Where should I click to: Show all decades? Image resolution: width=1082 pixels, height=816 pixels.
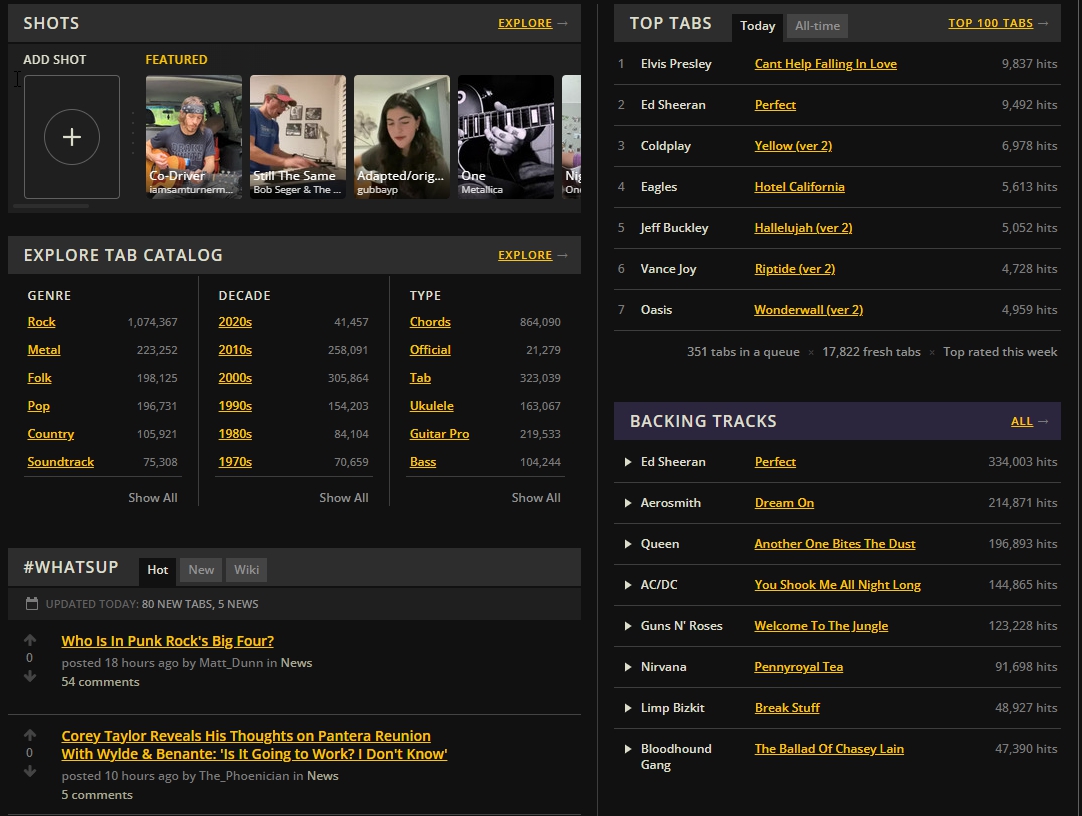pos(344,497)
